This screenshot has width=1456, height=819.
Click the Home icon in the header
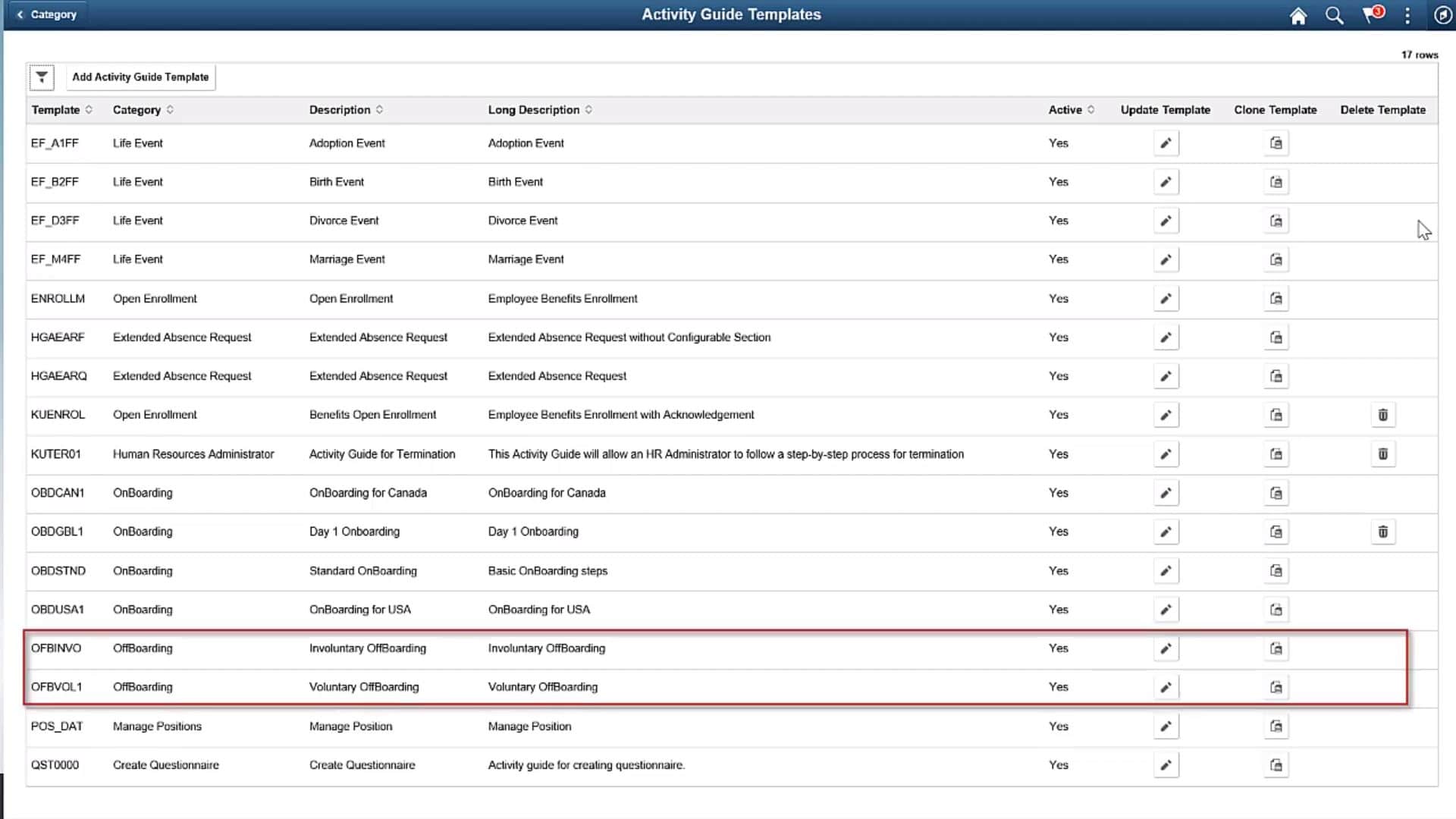(x=1298, y=15)
